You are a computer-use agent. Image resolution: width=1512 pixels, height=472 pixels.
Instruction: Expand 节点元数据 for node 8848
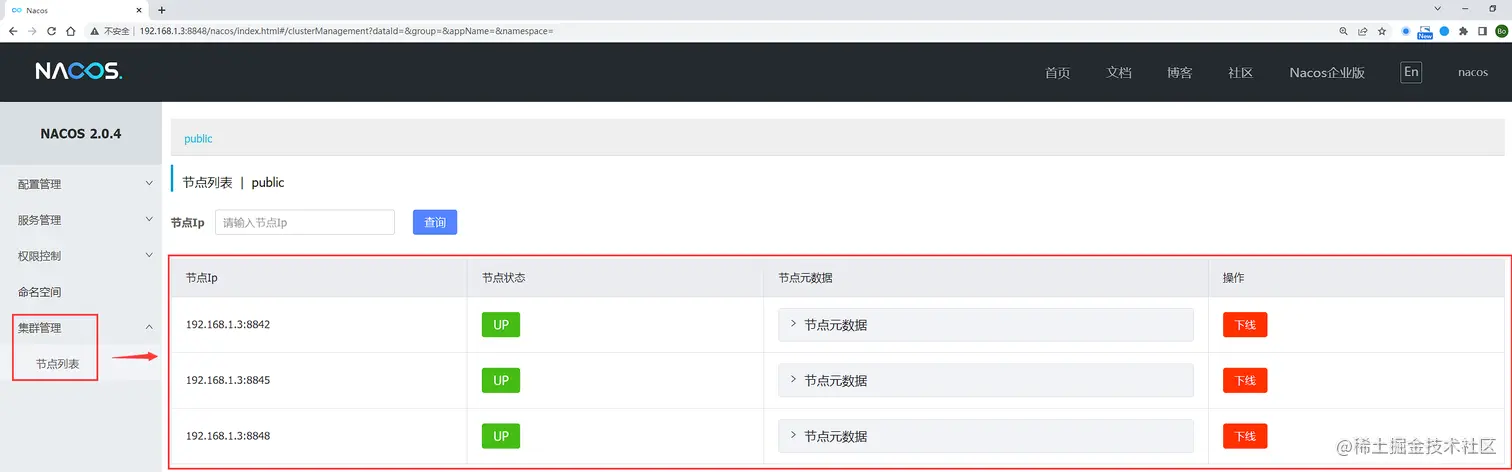pos(985,436)
